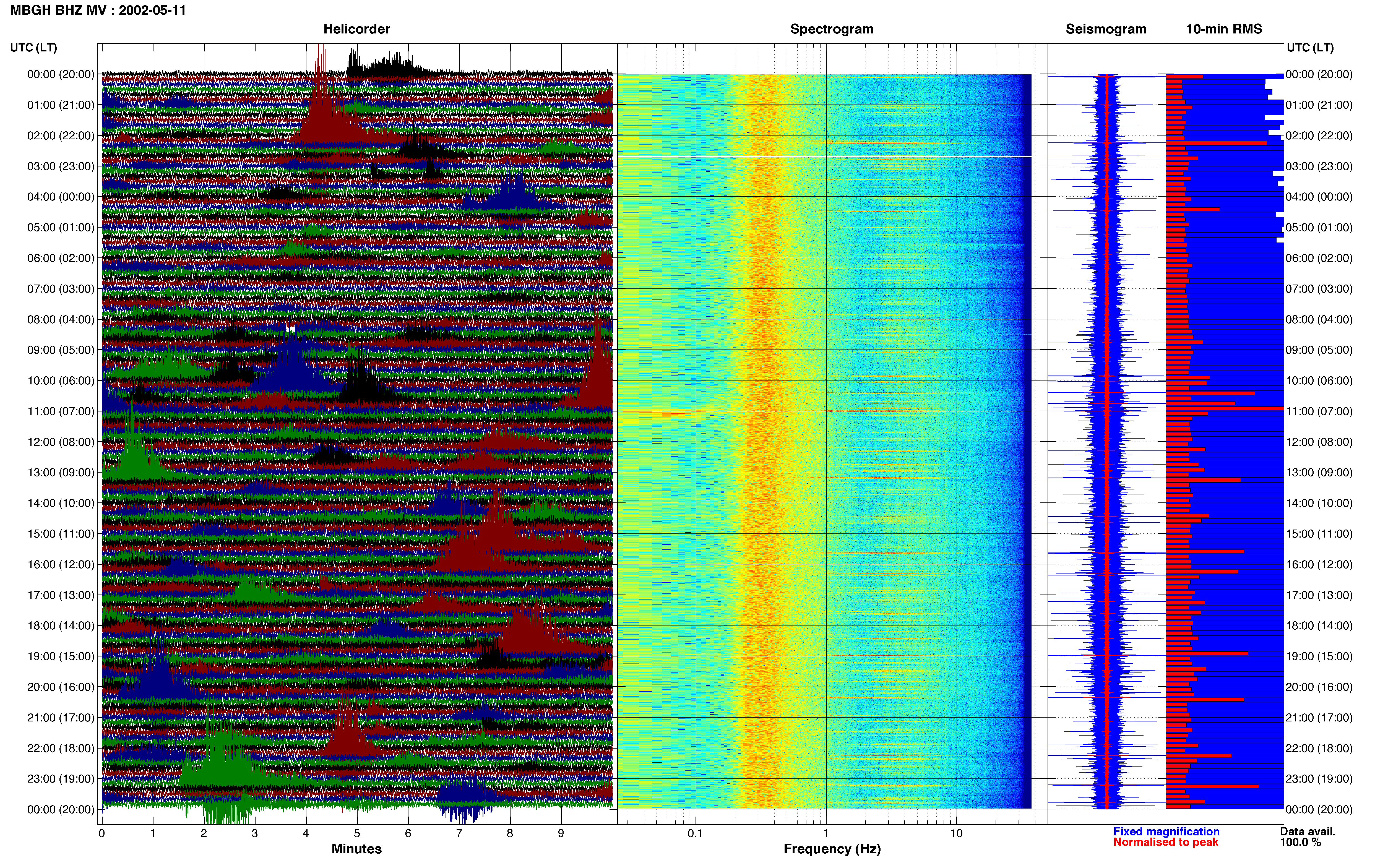Viewport: 1388px width, 868px height.
Task: Click 11:00 (07:00) label left of the Helicorder
Action: [61, 411]
